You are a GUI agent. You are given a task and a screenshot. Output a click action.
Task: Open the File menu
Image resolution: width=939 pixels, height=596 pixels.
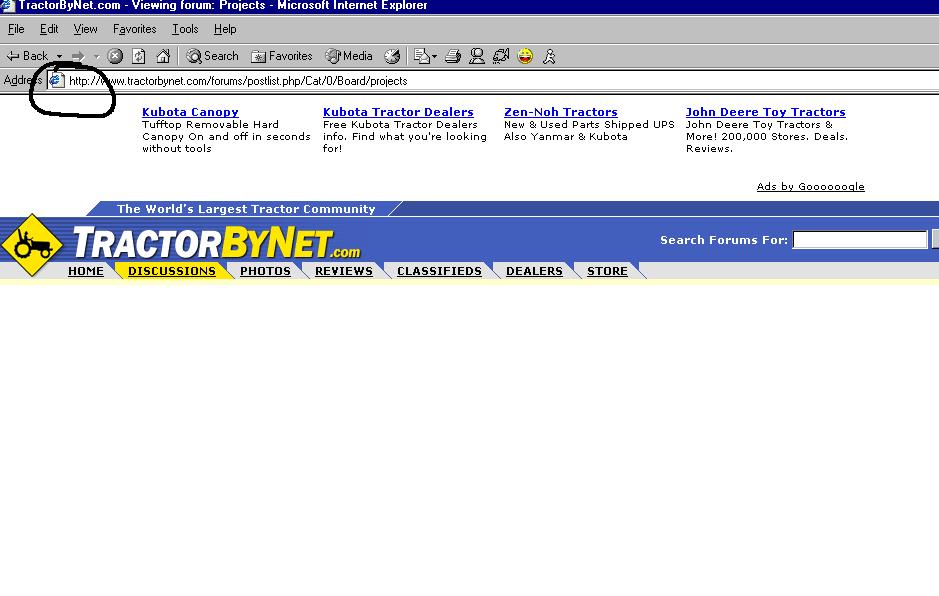point(16,29)
